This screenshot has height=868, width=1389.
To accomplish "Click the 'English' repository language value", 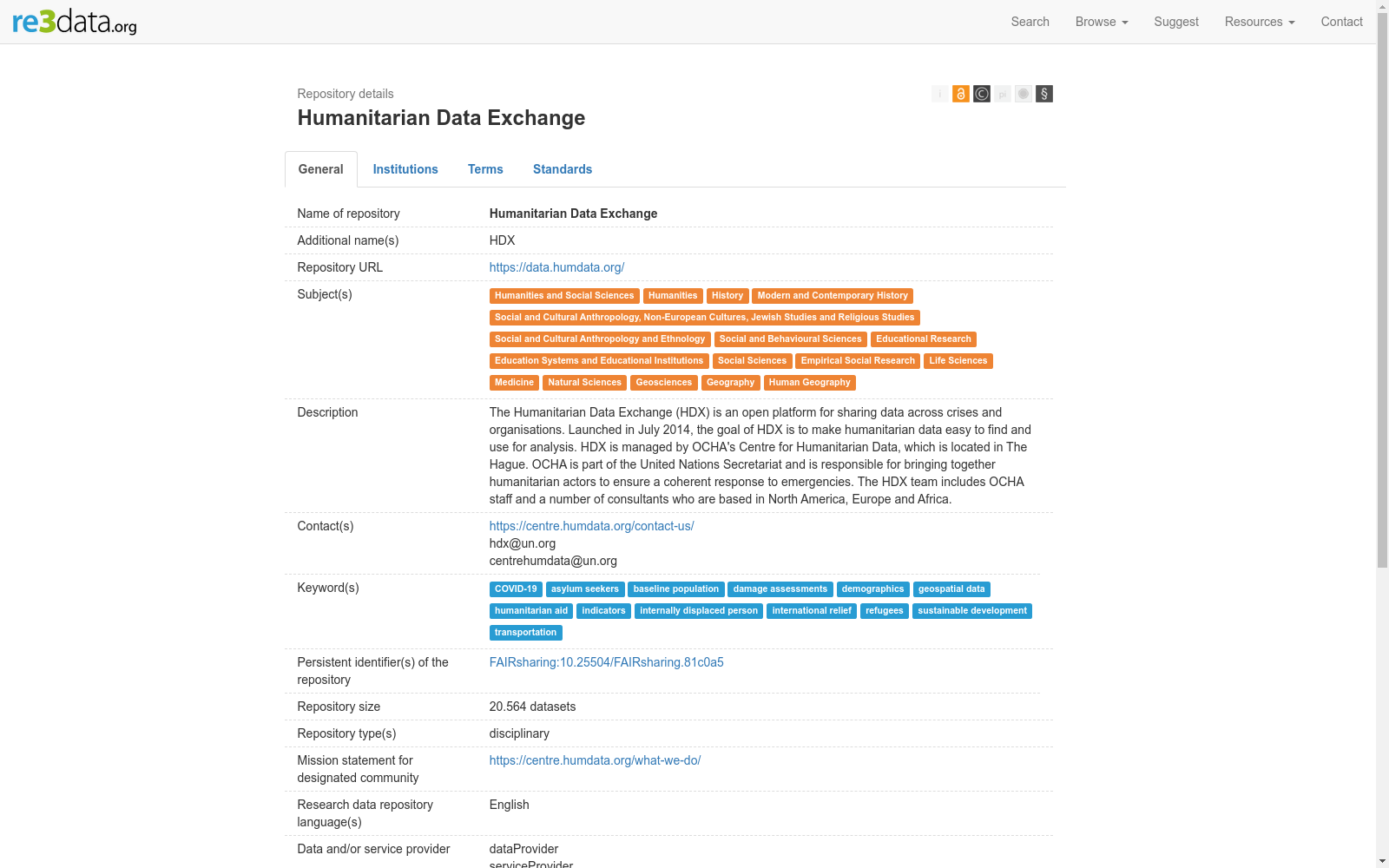I will tap(509, 805).
